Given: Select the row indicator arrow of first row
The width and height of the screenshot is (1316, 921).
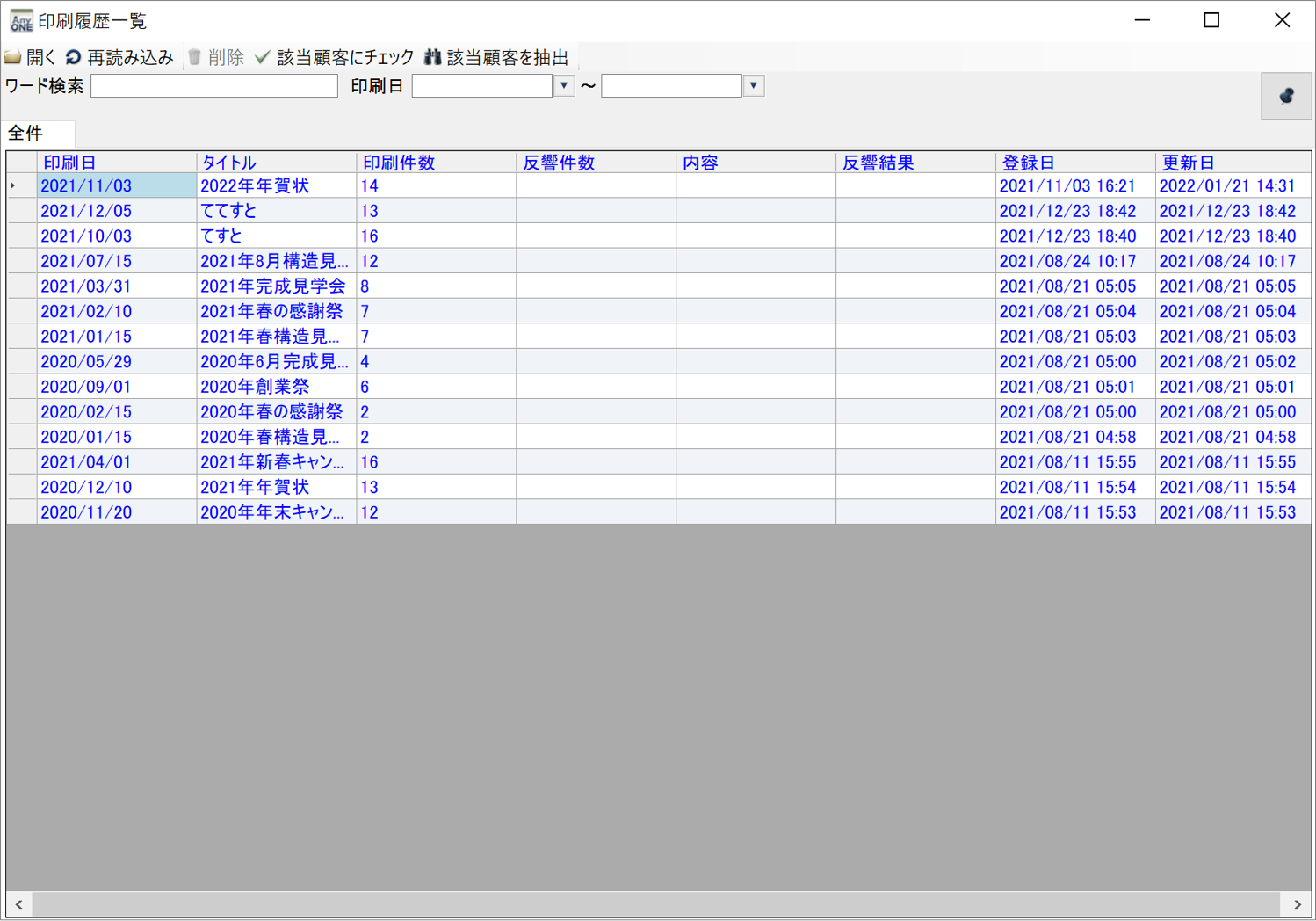Looking at the screenshot, I should pos(14,186).
